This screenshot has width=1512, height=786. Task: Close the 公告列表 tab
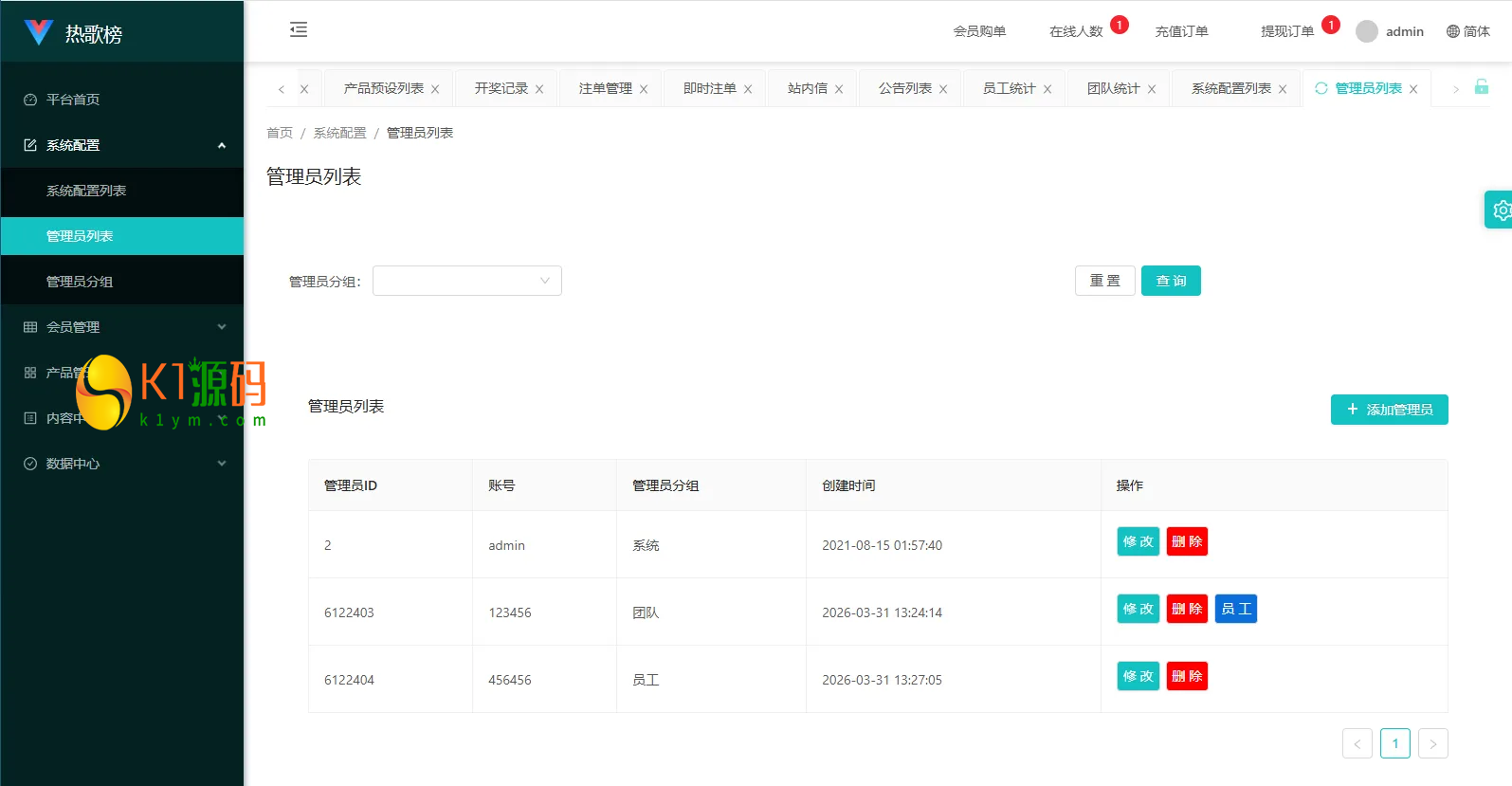943,89
